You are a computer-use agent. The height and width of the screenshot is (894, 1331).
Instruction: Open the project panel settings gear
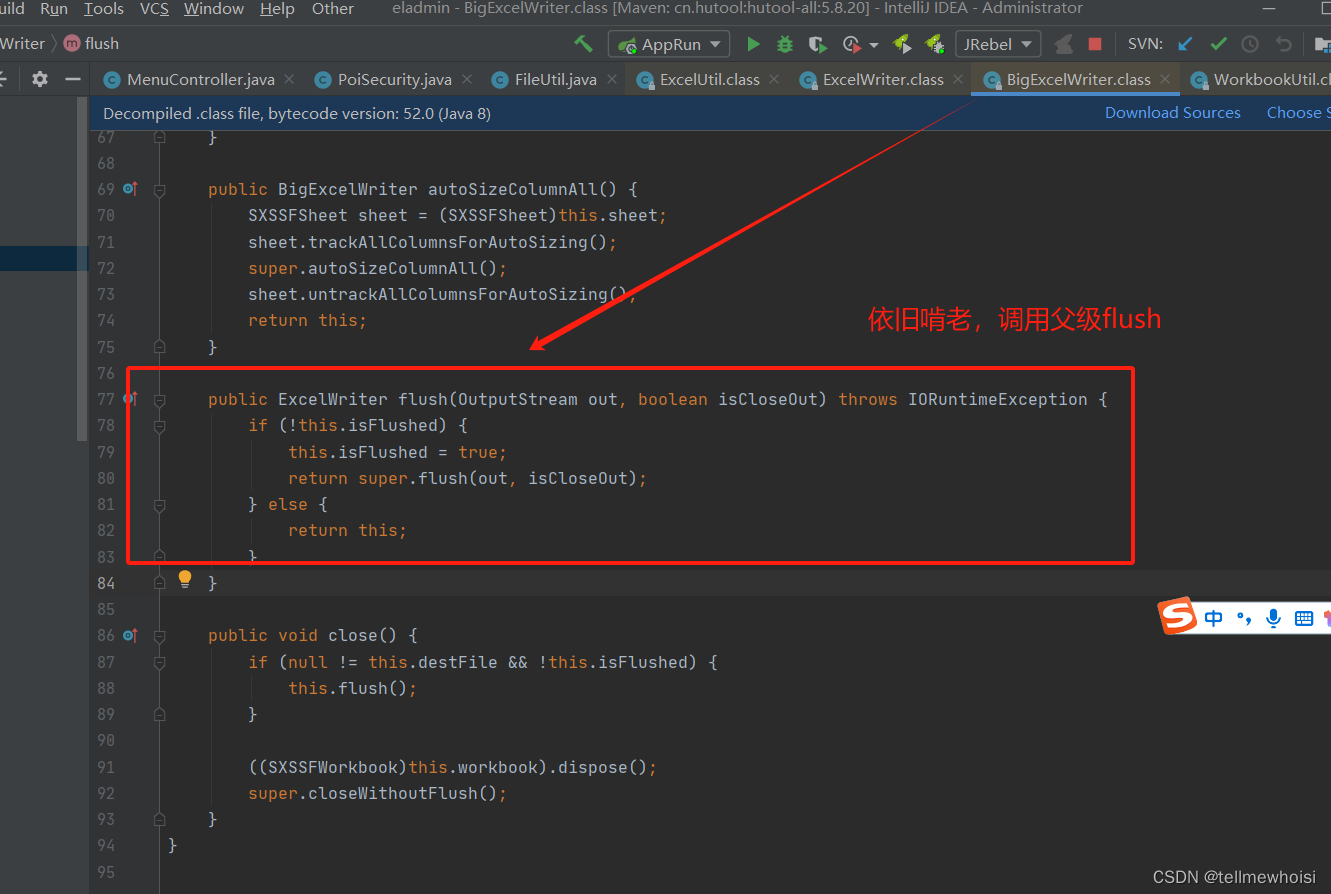pyautogui.click(x=39, y=79)
